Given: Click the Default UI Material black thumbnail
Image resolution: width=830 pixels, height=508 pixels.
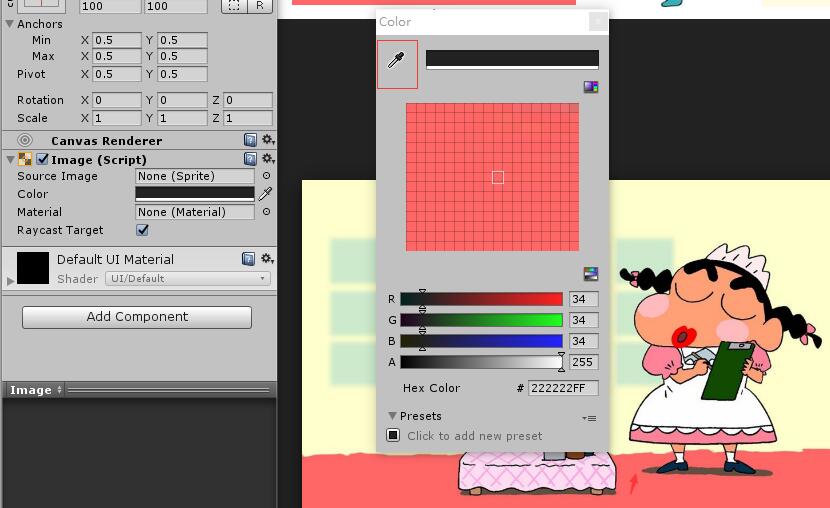Looking at the screenshot, I should (x=33, y=268).
